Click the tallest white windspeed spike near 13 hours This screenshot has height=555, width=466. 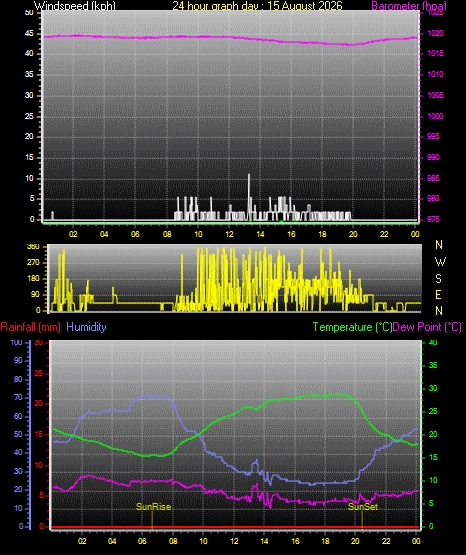tap(249, 196)
